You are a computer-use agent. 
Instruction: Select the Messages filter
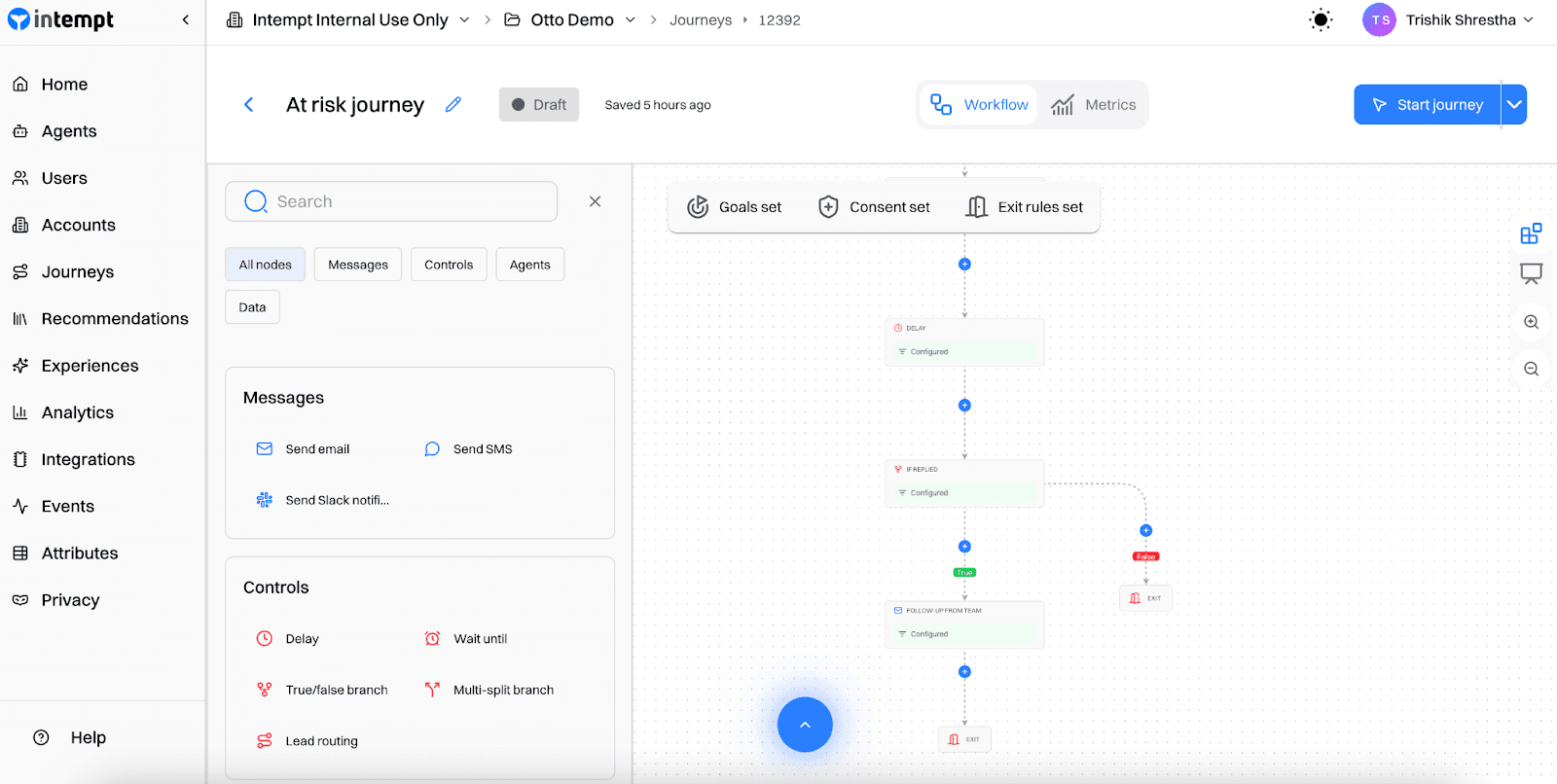coord(358,265)
